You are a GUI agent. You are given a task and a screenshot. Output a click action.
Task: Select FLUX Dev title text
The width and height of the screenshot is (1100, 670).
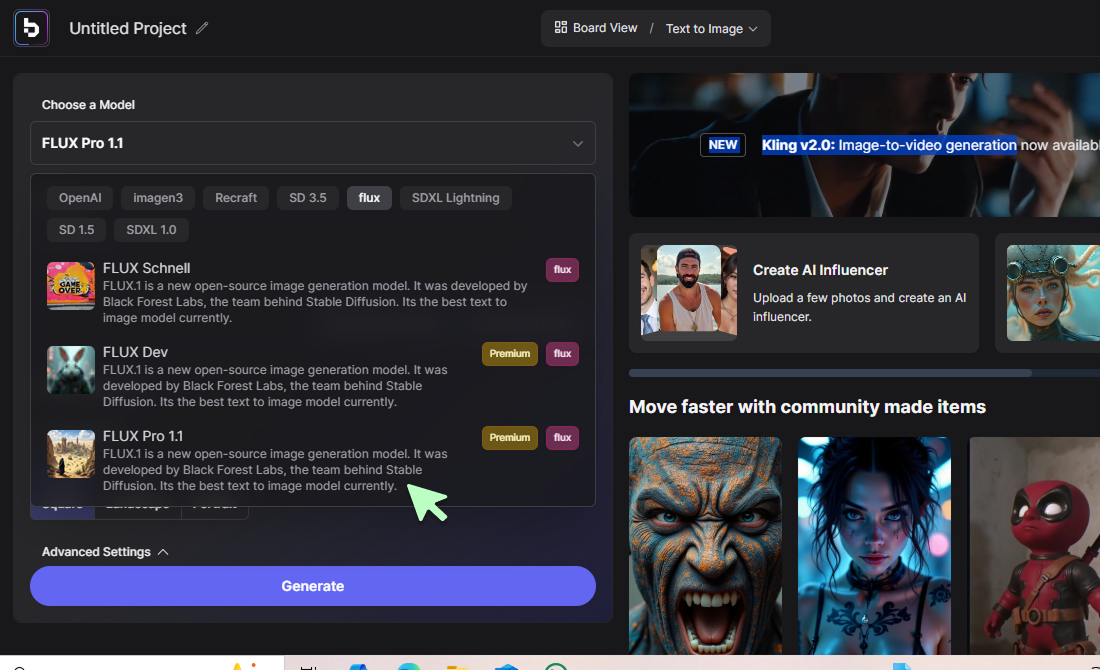[x=135, y=352]
